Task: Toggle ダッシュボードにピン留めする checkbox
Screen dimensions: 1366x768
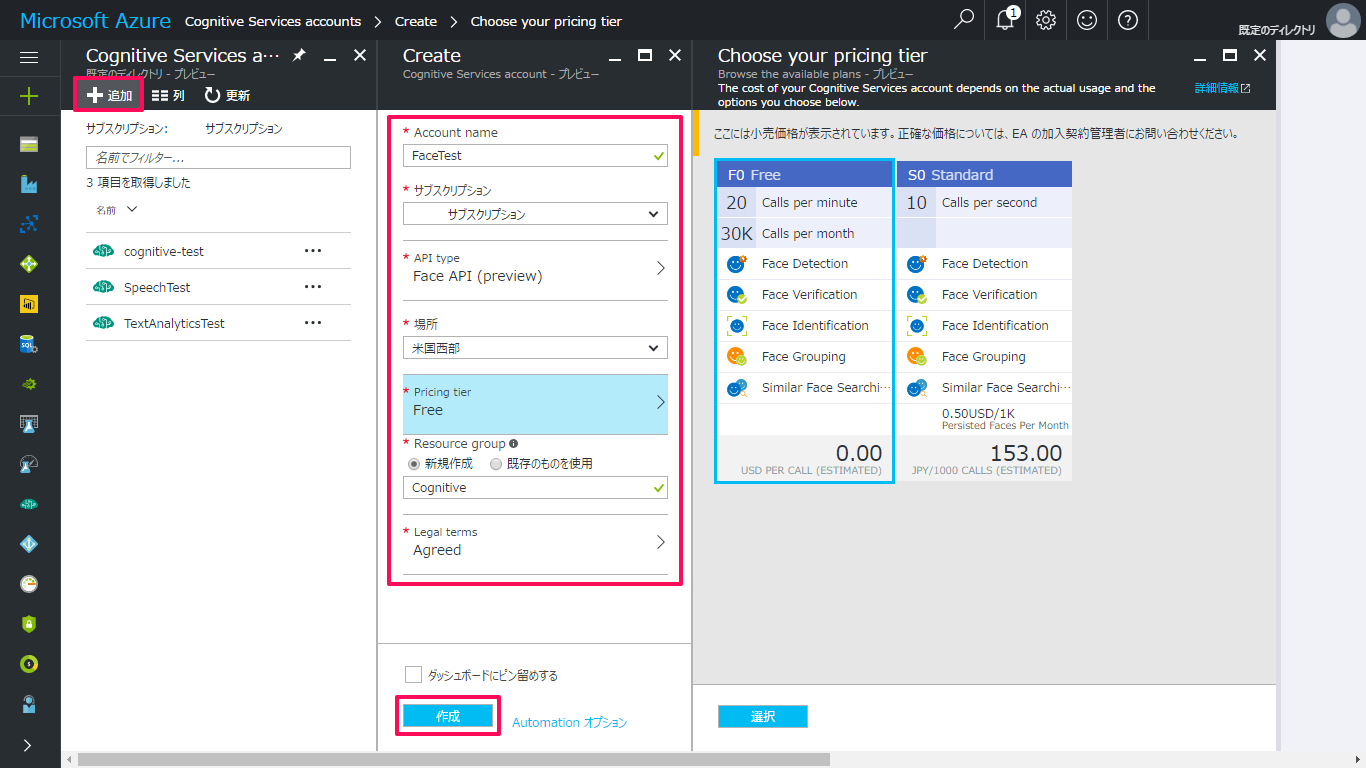Action: [x=413, y=675]
